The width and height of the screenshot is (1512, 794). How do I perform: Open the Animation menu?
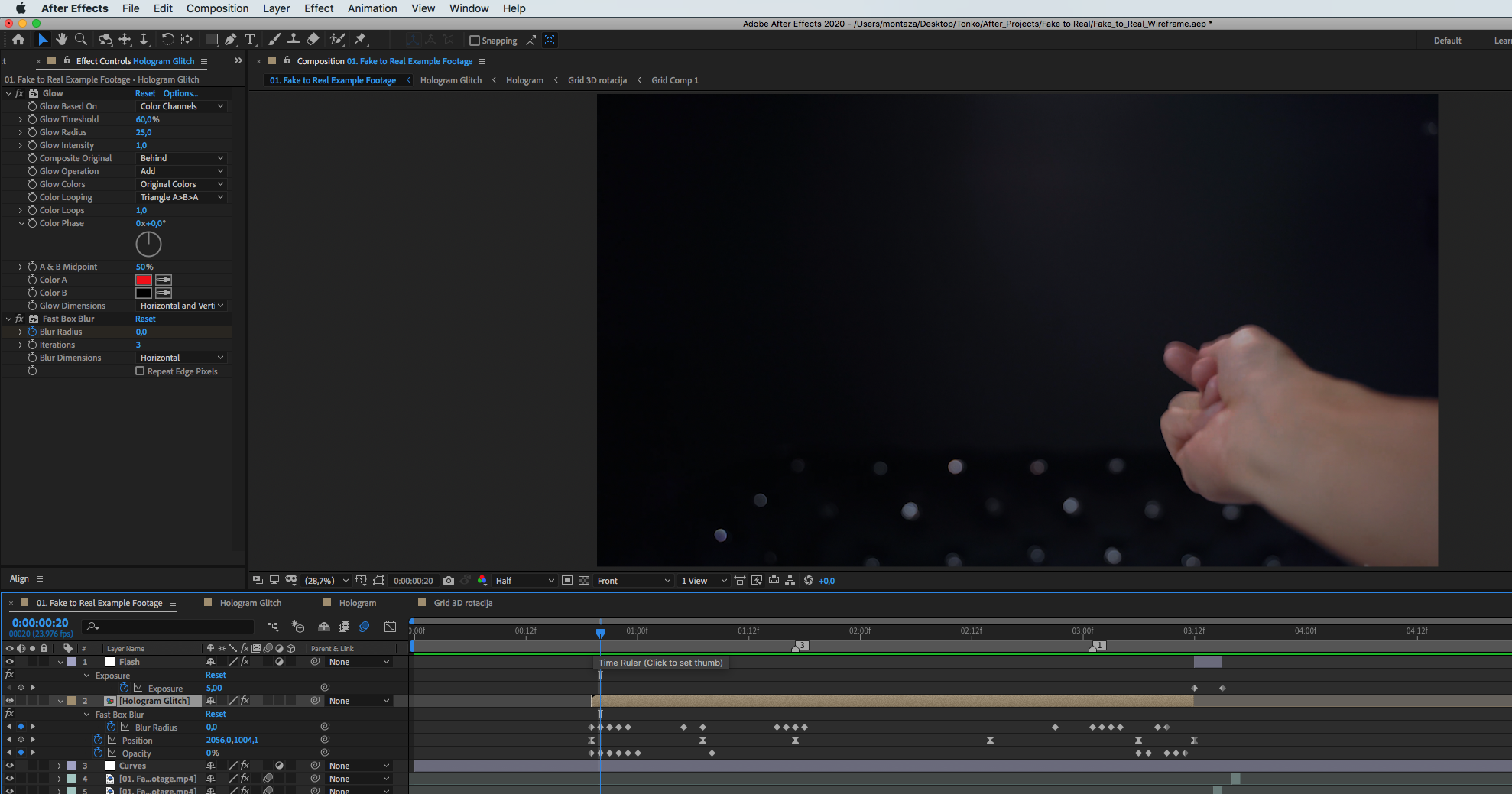pyautogui.click(x=372, y=8)
